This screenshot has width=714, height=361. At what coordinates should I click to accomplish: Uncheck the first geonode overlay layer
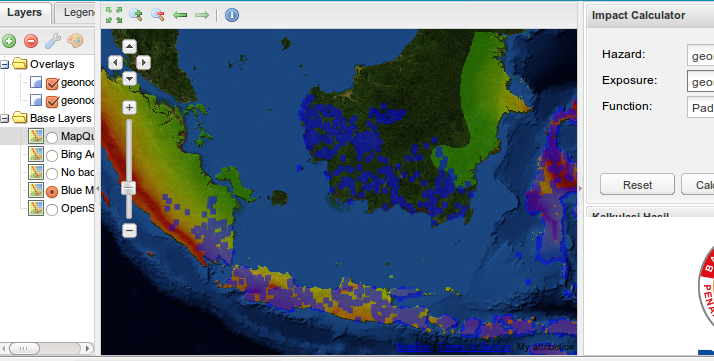(x=52, y=83)
